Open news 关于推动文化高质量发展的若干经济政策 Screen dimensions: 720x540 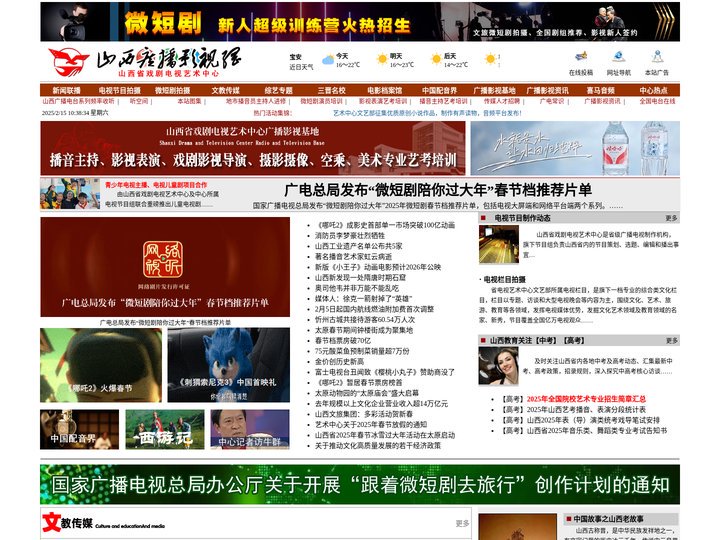[x=377, y=446]
